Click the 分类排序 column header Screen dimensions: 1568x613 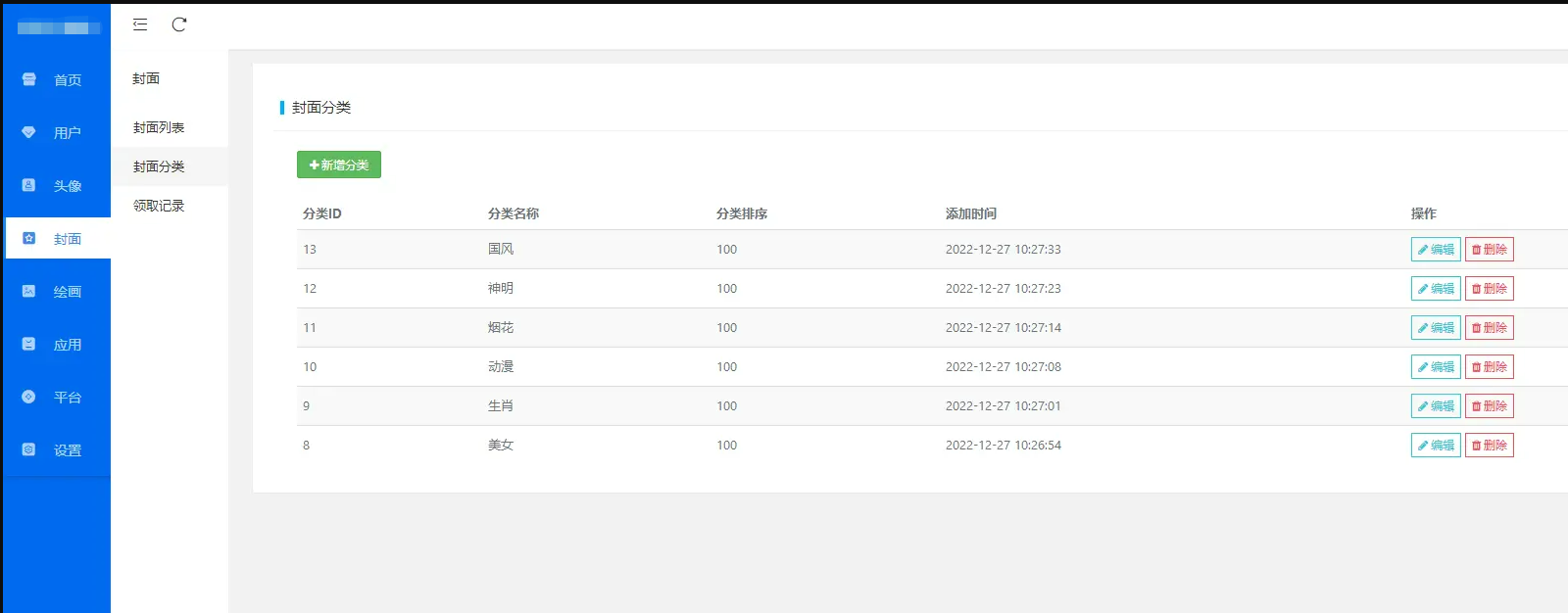(x=742, y=213)
